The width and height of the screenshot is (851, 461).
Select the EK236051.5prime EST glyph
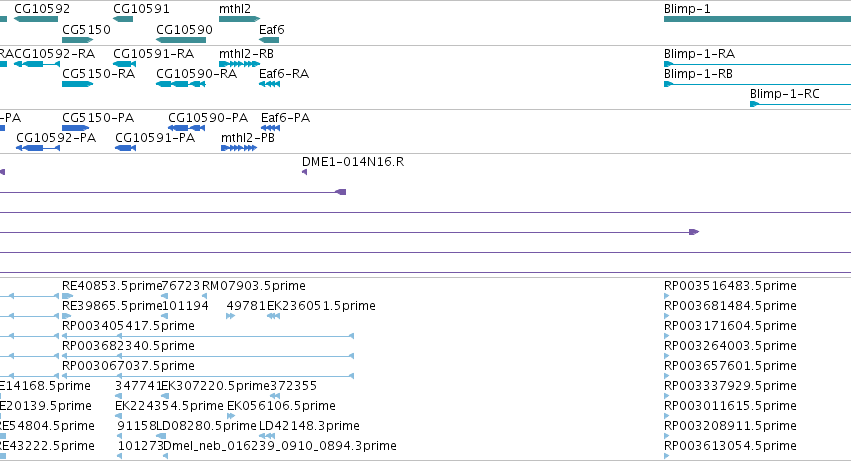(274, 316)
